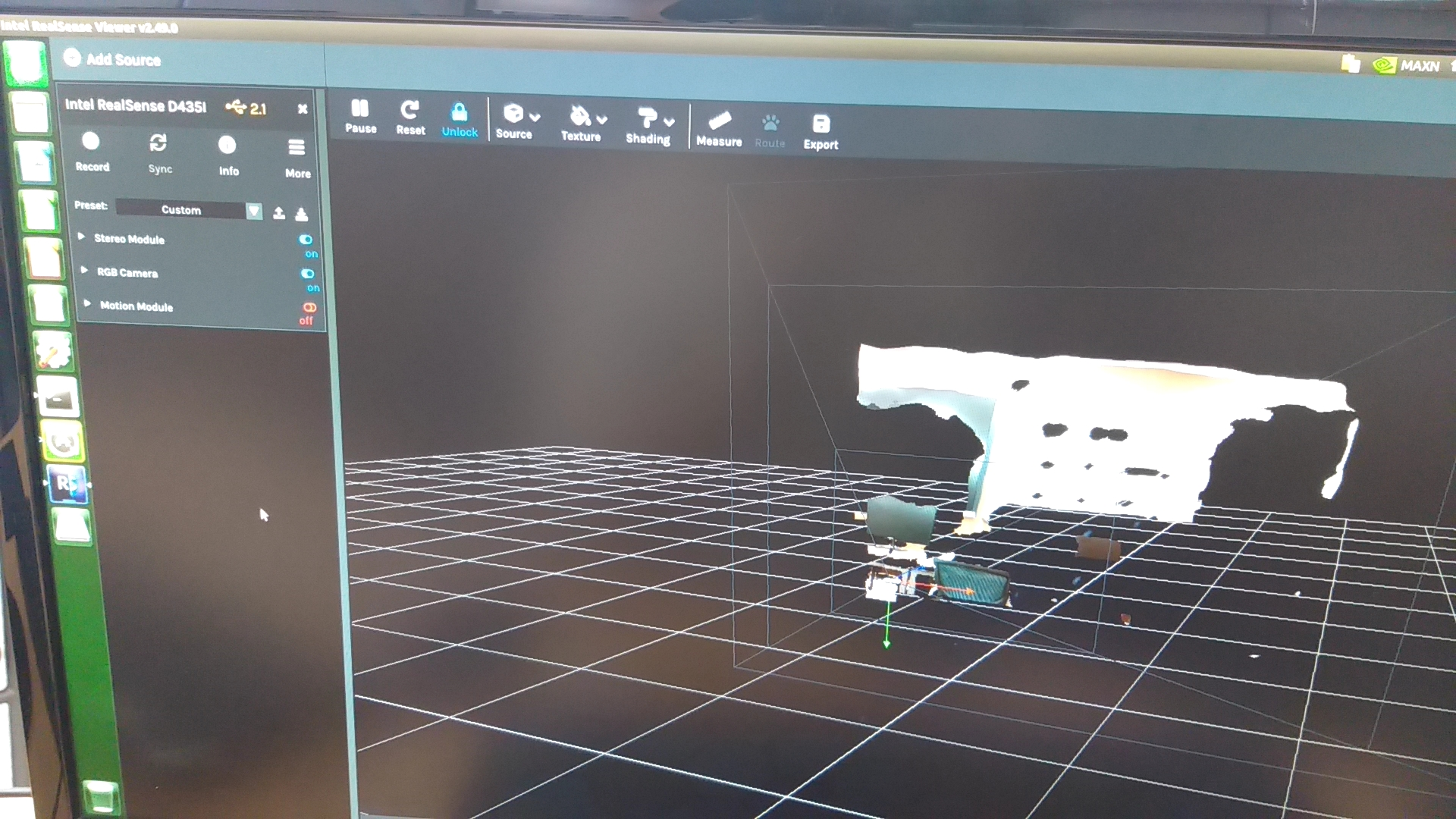The width and height of the screenshot is (1456, 819).
Task: Expand the RGB Camera settings
Action: coord(84,270)
